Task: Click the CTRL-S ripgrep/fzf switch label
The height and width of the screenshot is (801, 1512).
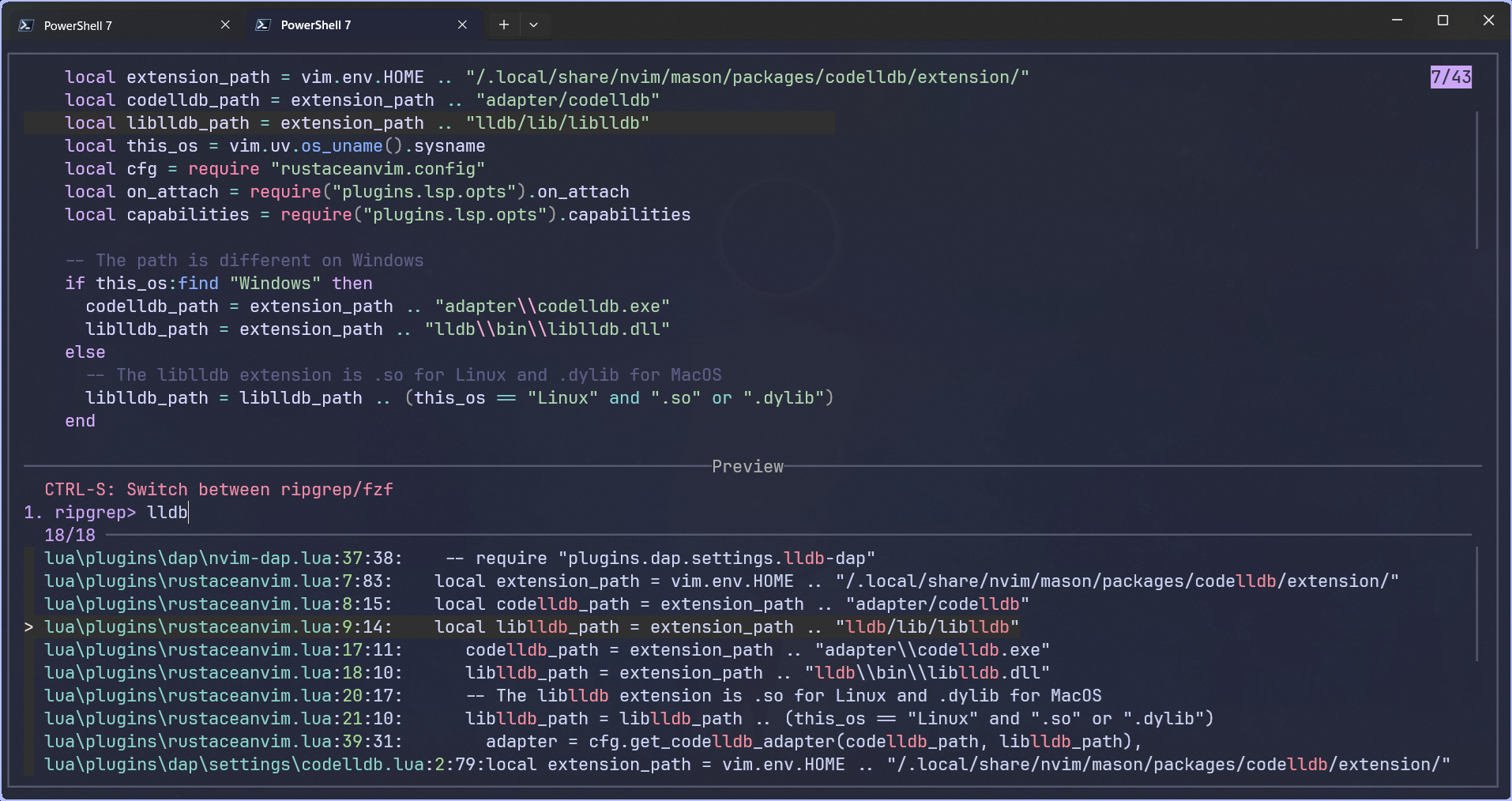Action: pyautogui.click(x=219, y=490)
